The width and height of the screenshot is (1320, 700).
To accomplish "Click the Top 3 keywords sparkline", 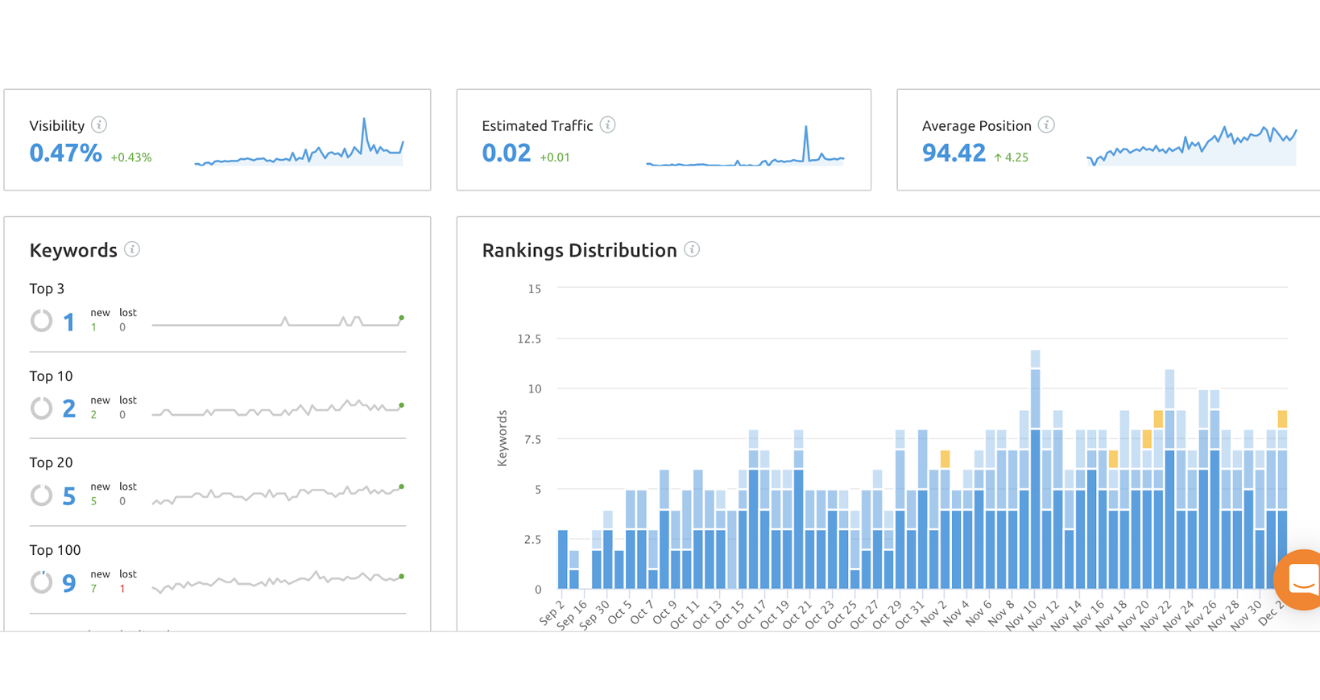I will 277,321.
